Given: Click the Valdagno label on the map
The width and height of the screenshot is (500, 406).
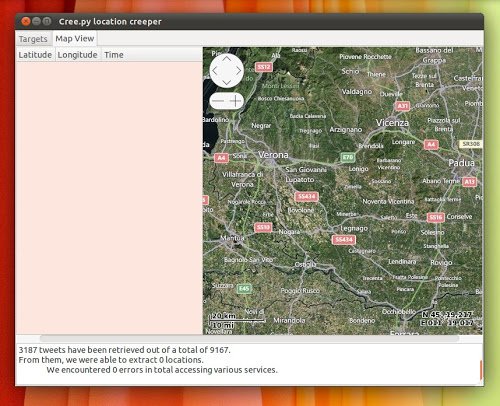Looking at the screenshot, I should pos(357,92).
